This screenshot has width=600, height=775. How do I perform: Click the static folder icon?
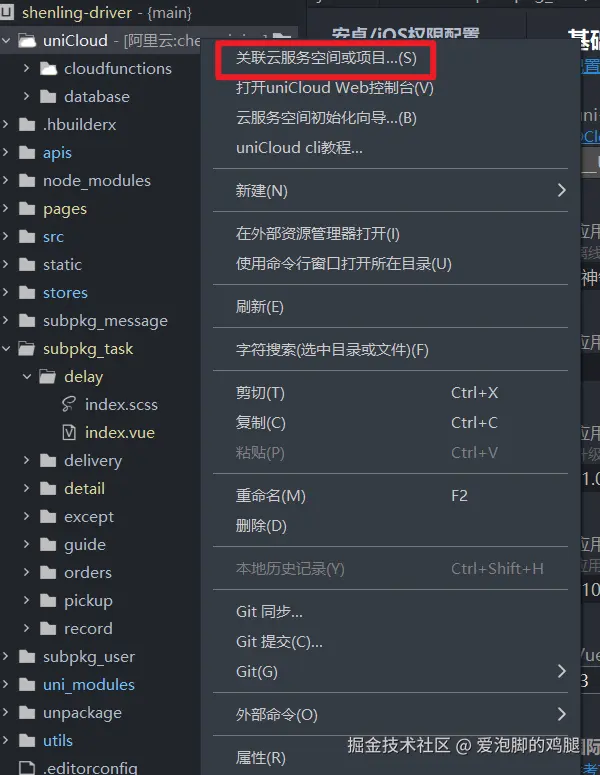(x=27, y=264)
